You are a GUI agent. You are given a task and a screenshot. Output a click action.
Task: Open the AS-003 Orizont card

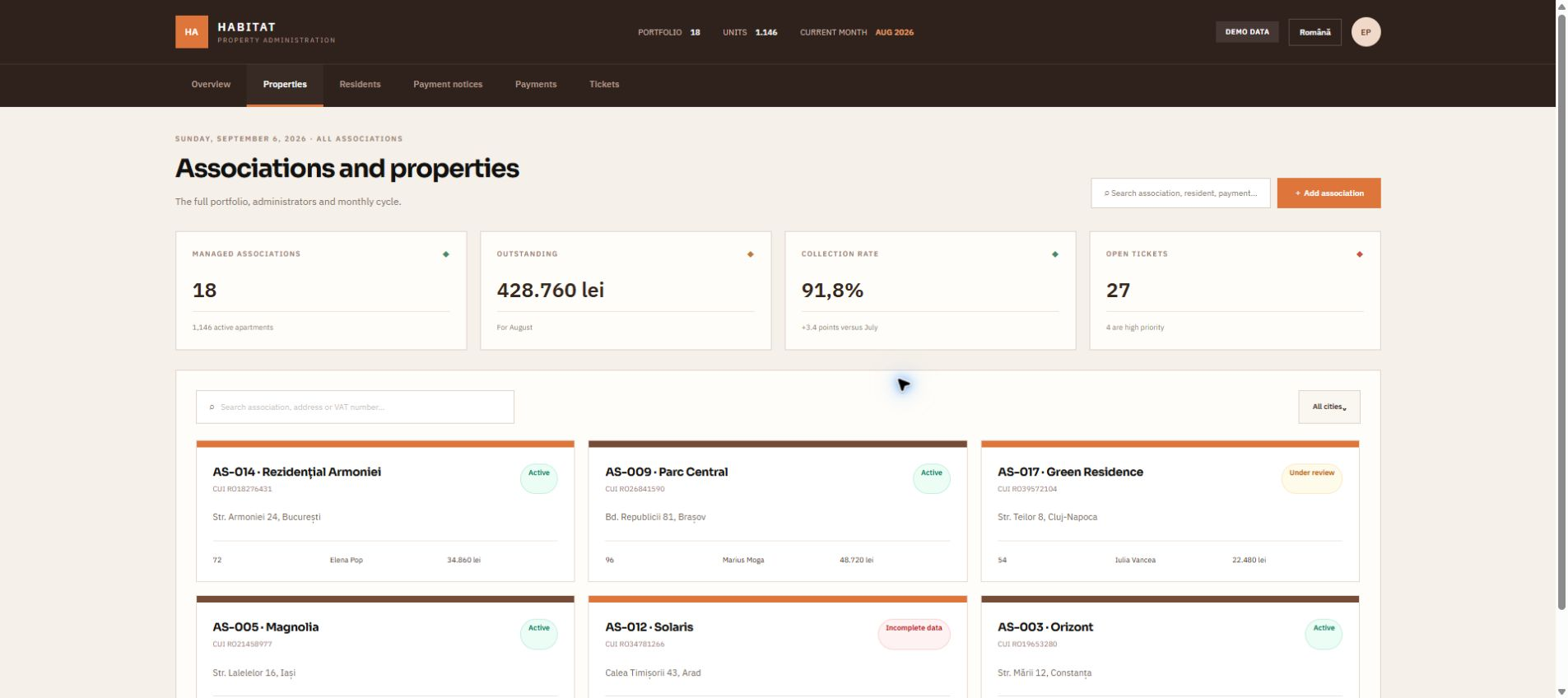pos(1170,647)
